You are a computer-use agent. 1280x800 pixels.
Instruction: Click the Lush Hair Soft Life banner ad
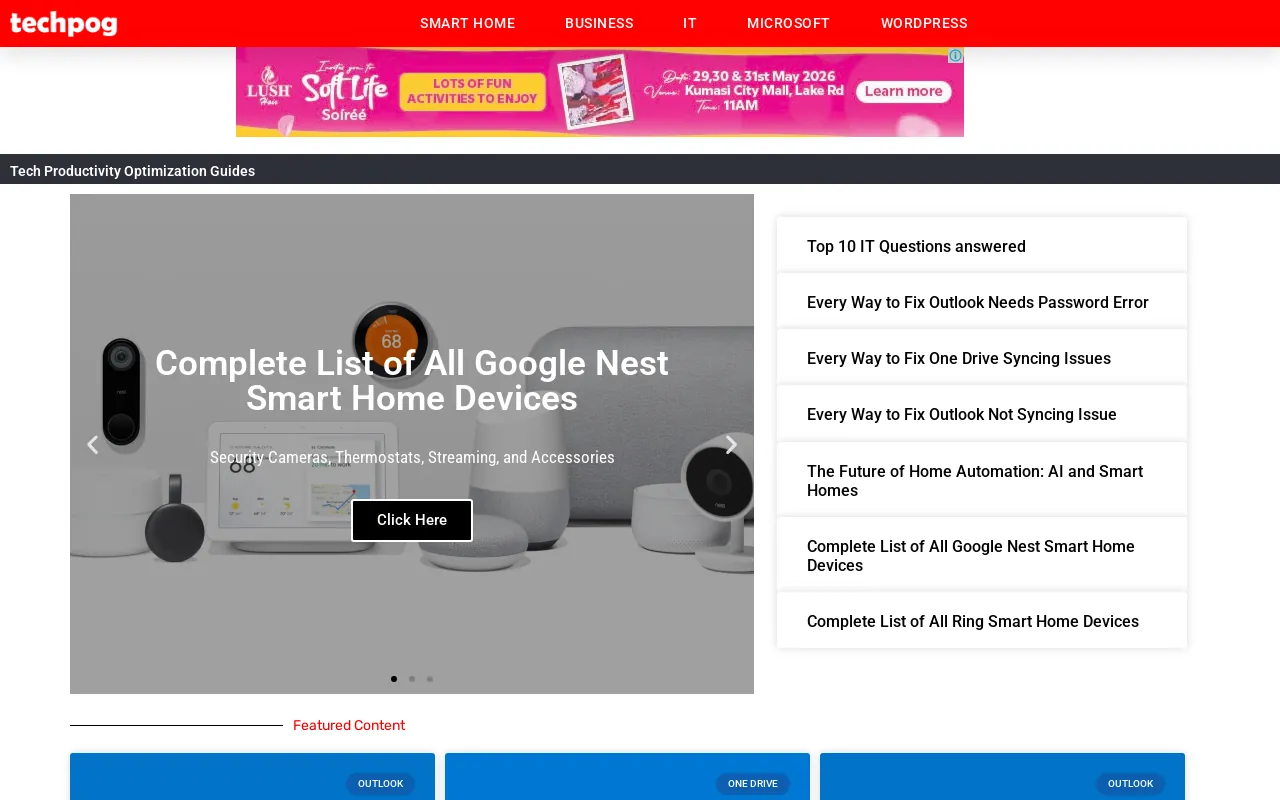pyautogui.click(x=600, y=92)
